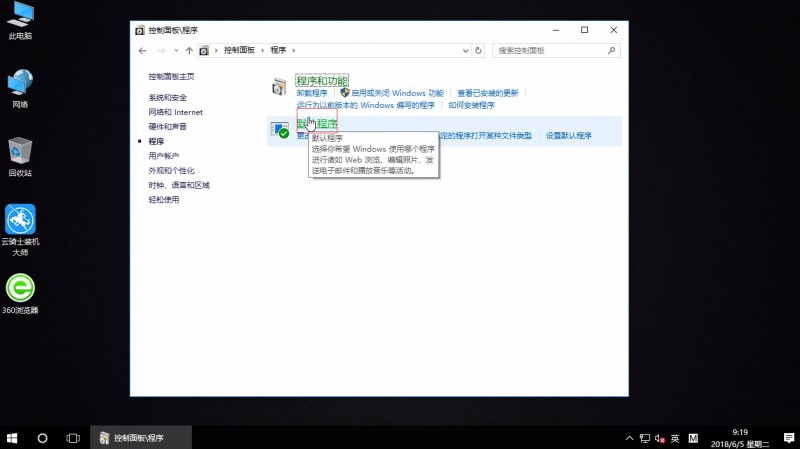Open 时钟、语言和区域 category

(179, 185)
